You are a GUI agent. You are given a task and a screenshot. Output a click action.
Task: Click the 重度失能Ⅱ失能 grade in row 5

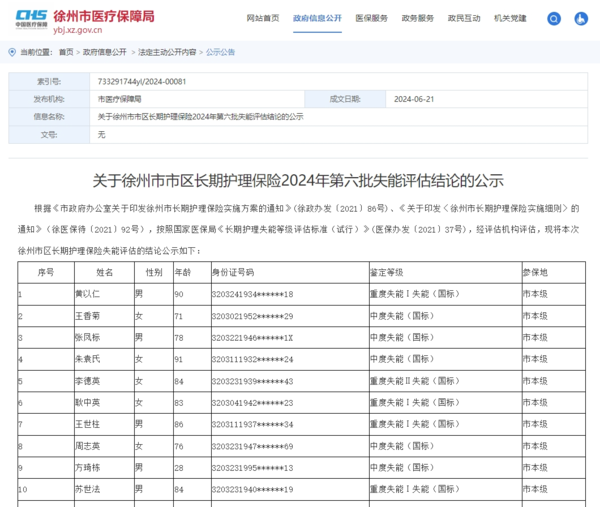[x=415, y=381]
